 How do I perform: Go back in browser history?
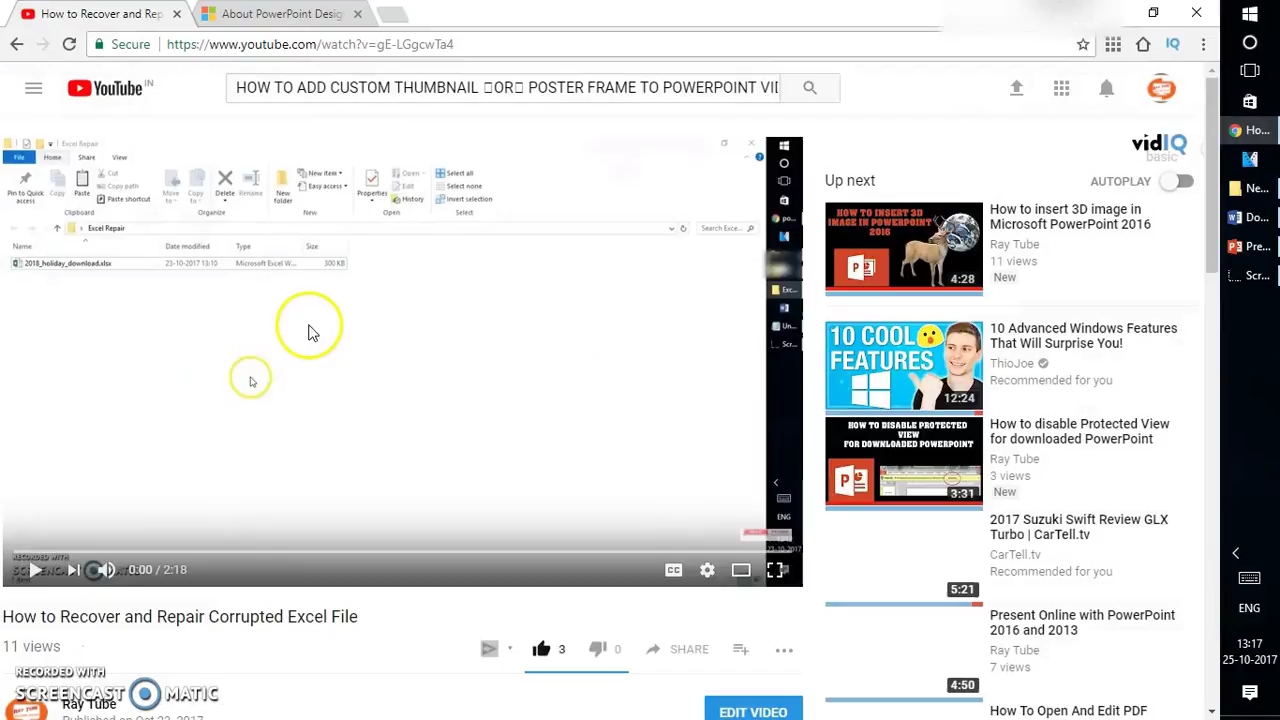tap(17, 44)
